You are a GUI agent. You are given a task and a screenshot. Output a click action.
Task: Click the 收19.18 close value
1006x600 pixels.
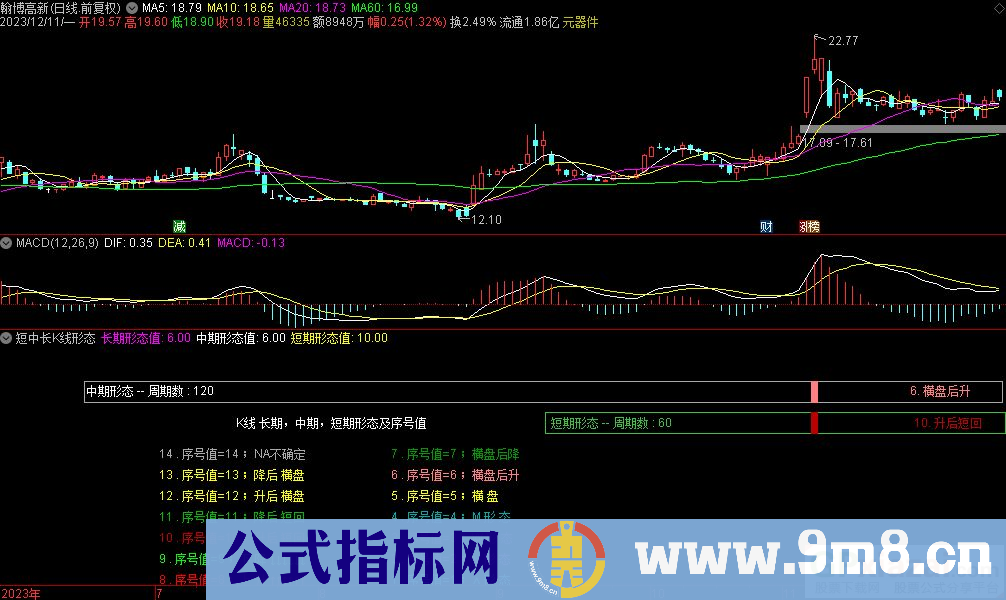[x=238, y=22]
